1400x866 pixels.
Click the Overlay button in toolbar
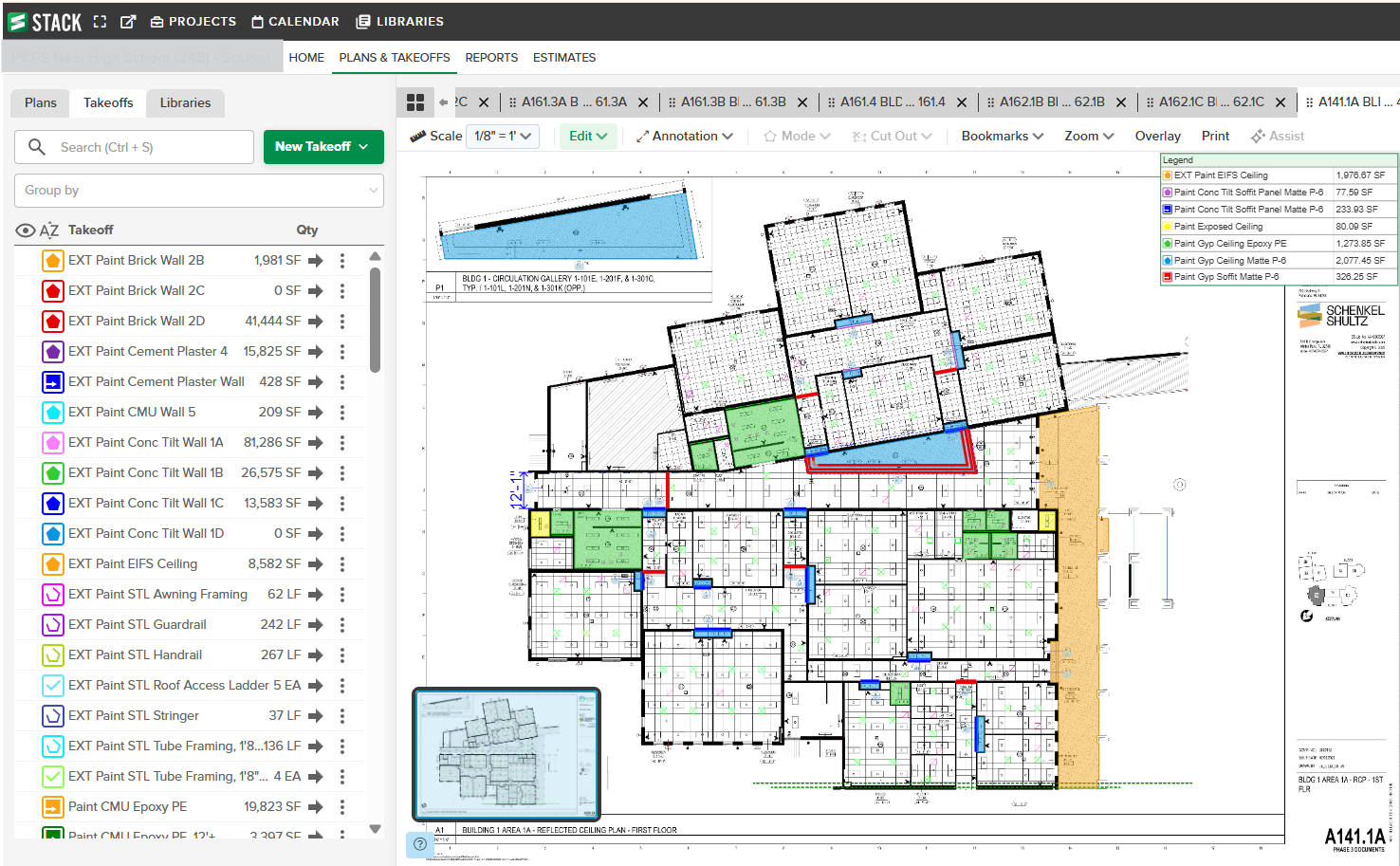(1157, 137)
